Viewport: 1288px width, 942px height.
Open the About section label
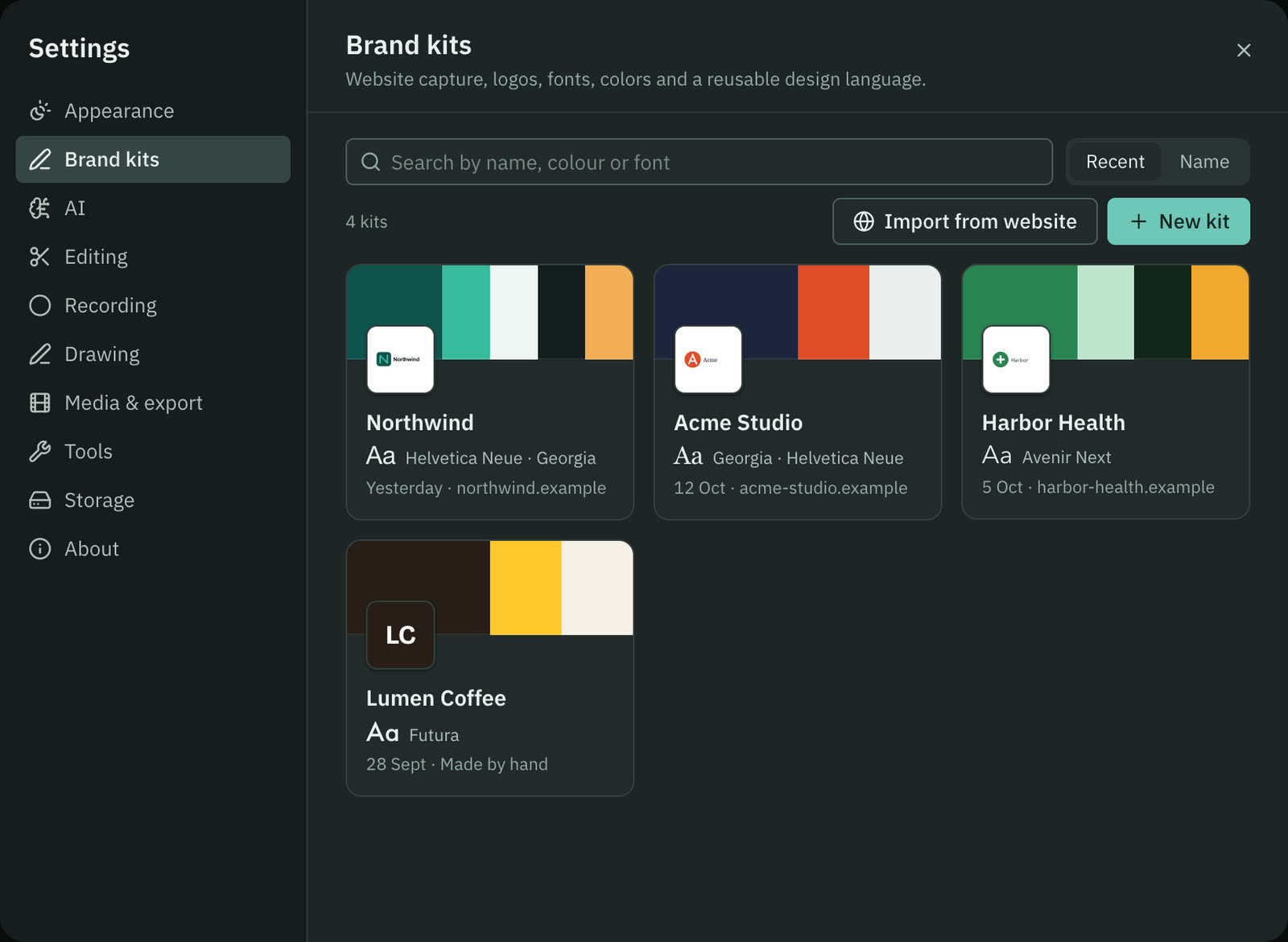click(92, 549)
